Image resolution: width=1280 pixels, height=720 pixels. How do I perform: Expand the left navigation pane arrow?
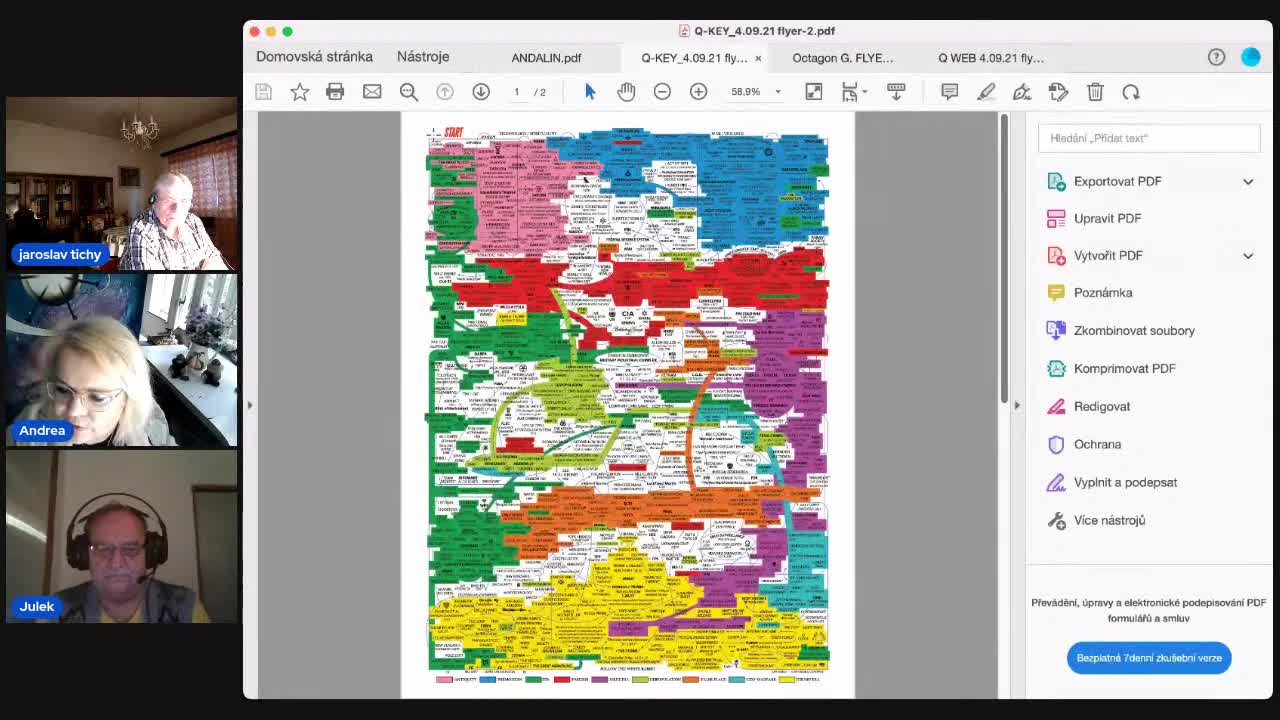click(x=250, y=405)
